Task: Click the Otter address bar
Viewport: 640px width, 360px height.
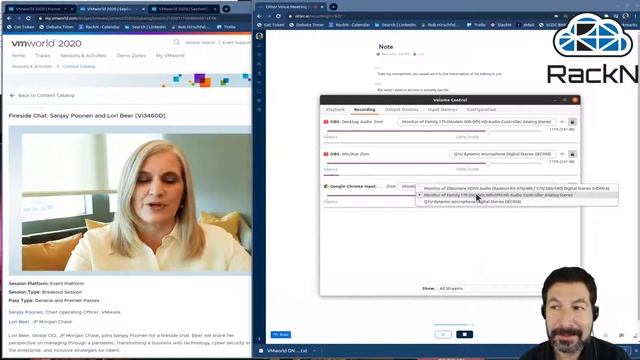Action: [420, 16]
